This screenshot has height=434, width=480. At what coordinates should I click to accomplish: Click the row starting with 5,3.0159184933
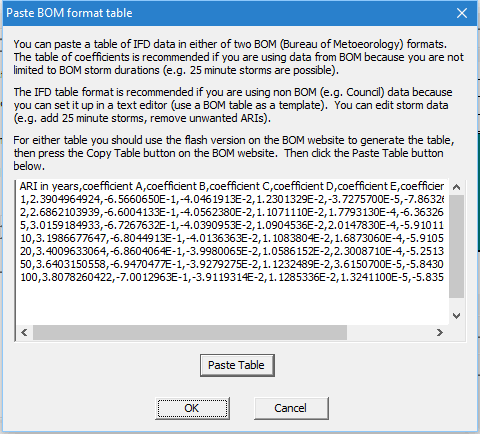coord(232,225)
